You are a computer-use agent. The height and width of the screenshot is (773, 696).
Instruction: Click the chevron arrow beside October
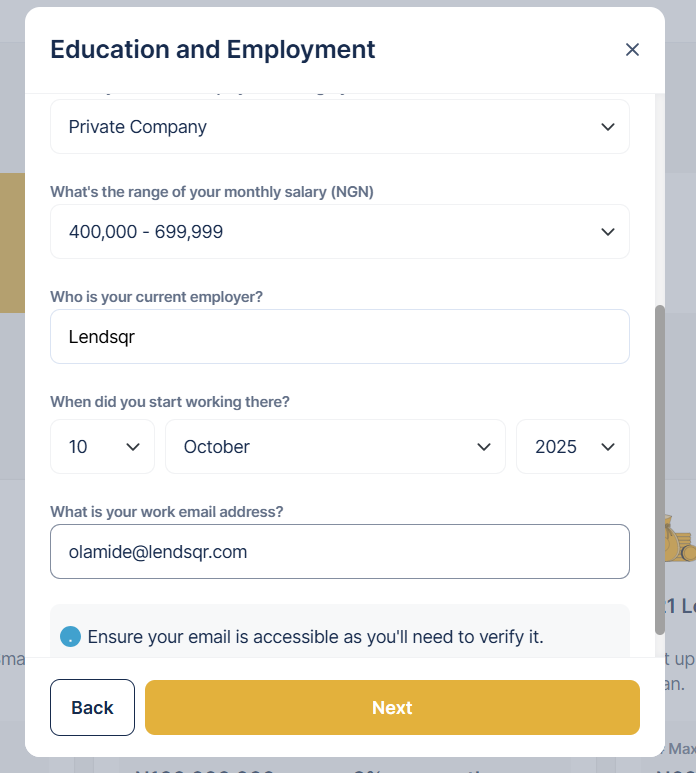[484, 447]
